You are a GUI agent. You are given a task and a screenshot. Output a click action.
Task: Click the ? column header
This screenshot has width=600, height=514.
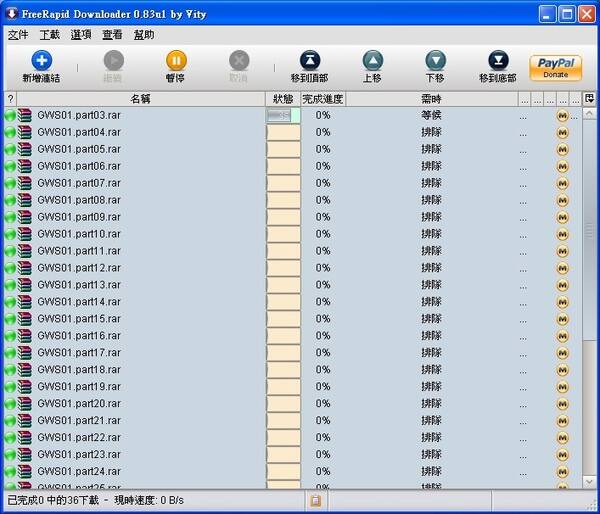coord(11,99)
